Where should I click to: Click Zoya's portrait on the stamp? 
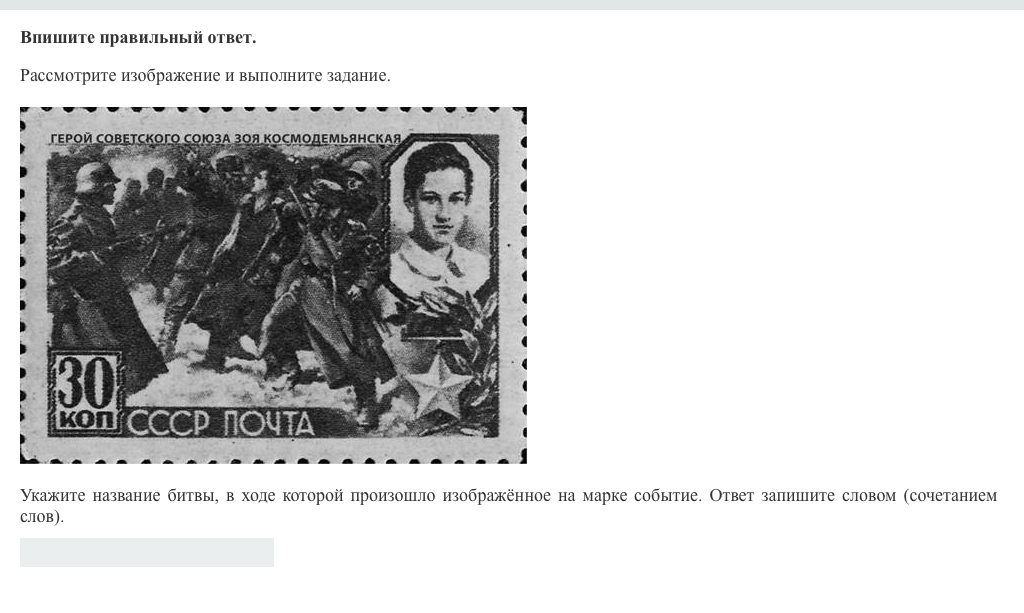point(439,217)
